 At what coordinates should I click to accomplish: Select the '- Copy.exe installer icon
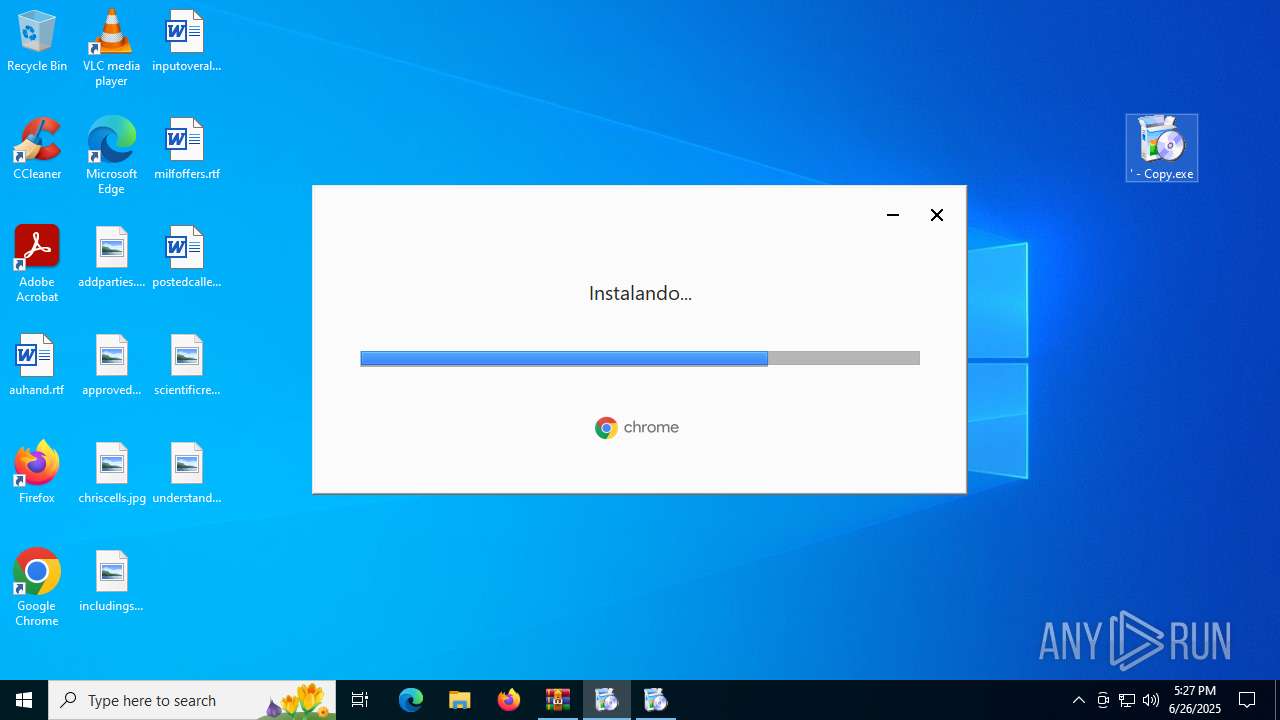pos(1162,147)
